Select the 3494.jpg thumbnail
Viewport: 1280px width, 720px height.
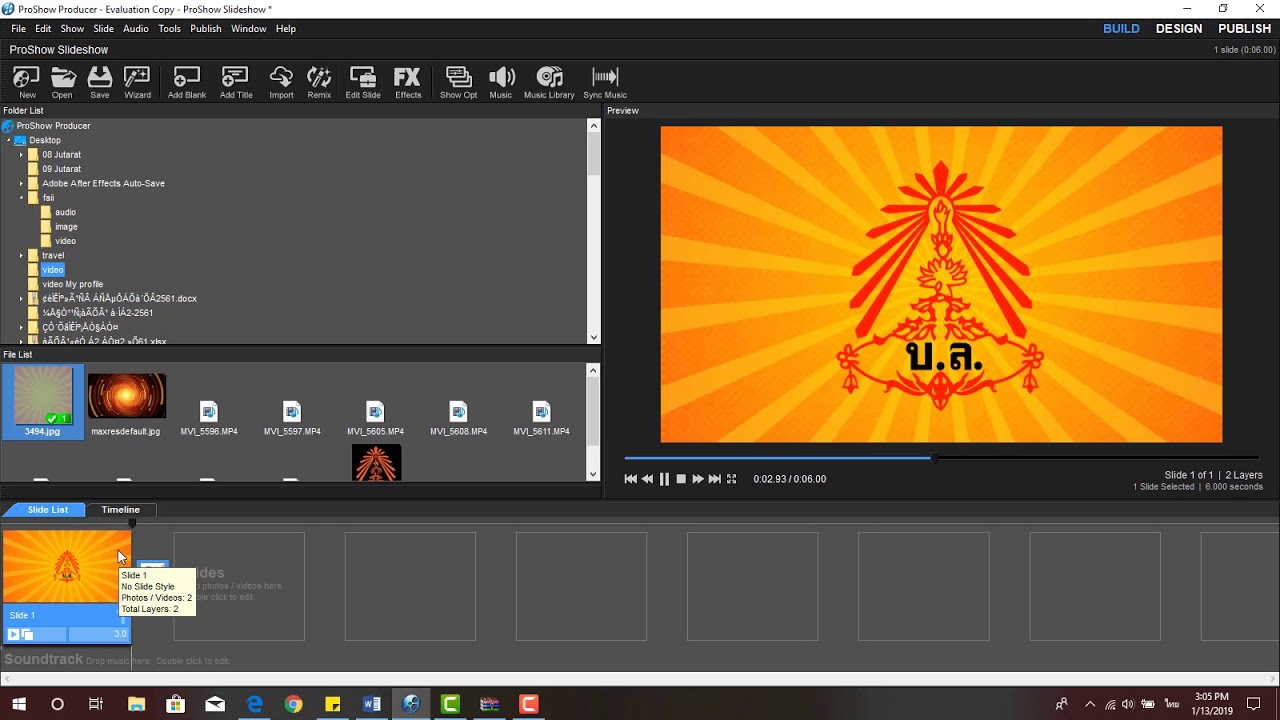(x=43, y=402)
